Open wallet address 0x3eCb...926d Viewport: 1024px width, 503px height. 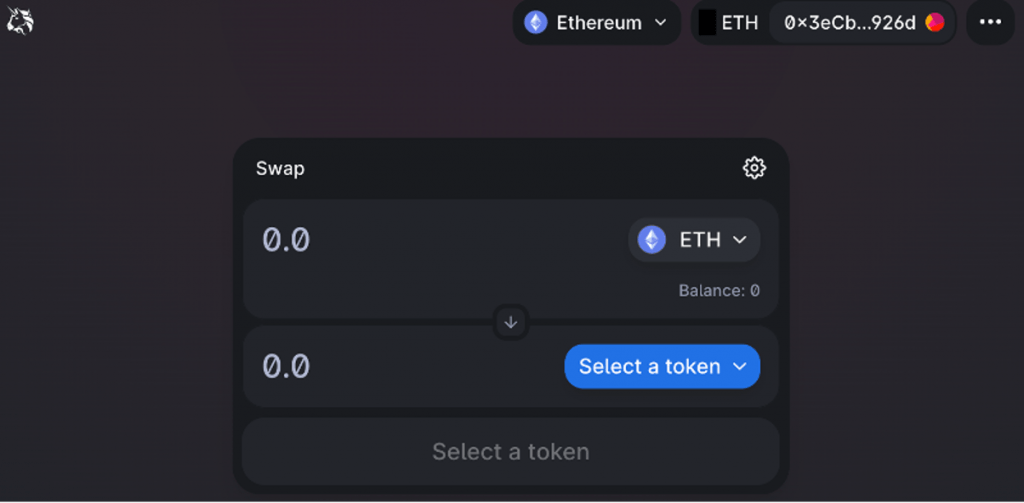point(850,22)
